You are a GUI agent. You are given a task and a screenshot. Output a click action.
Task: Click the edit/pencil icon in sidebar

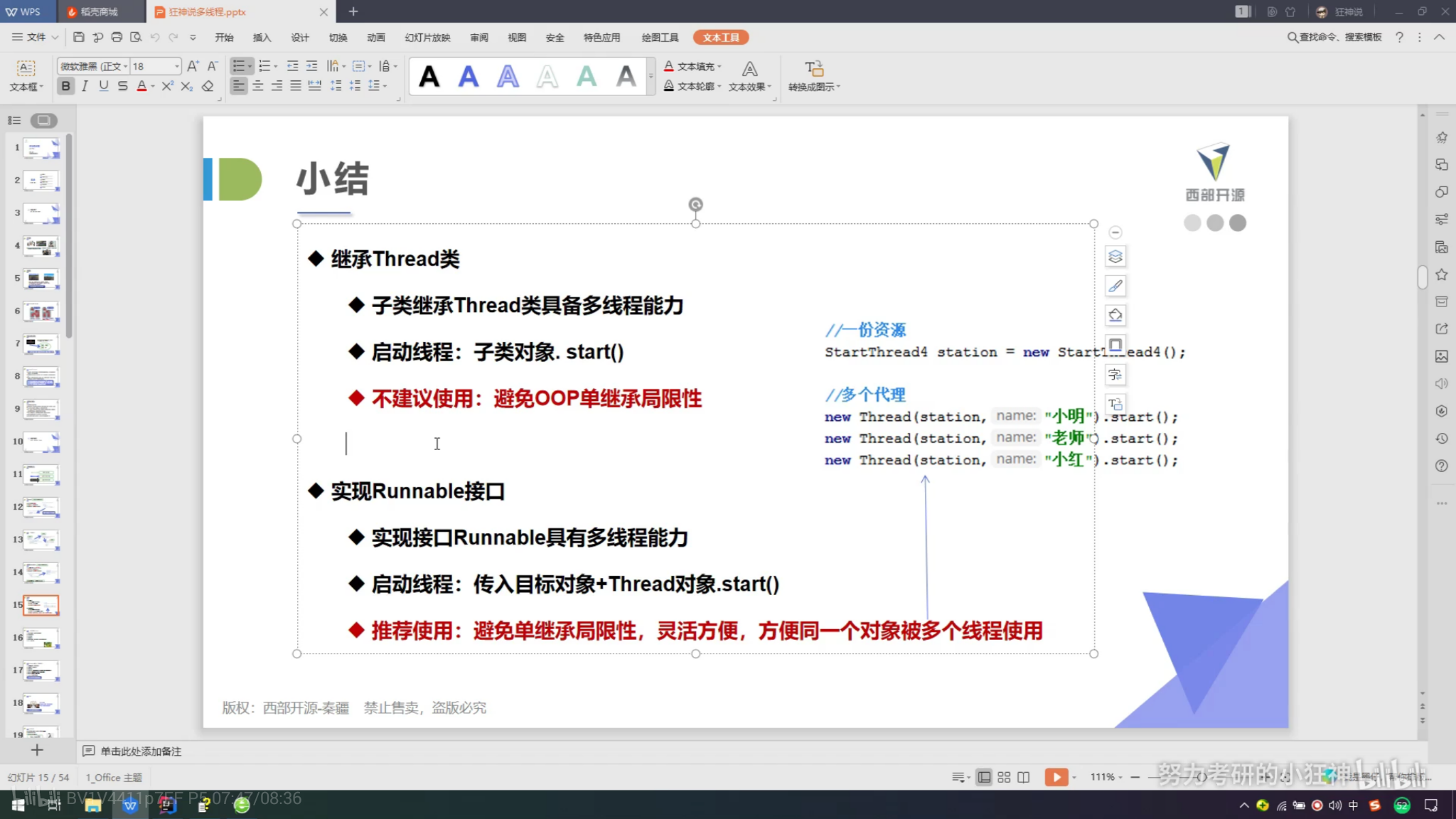[x=1116, y=286]
